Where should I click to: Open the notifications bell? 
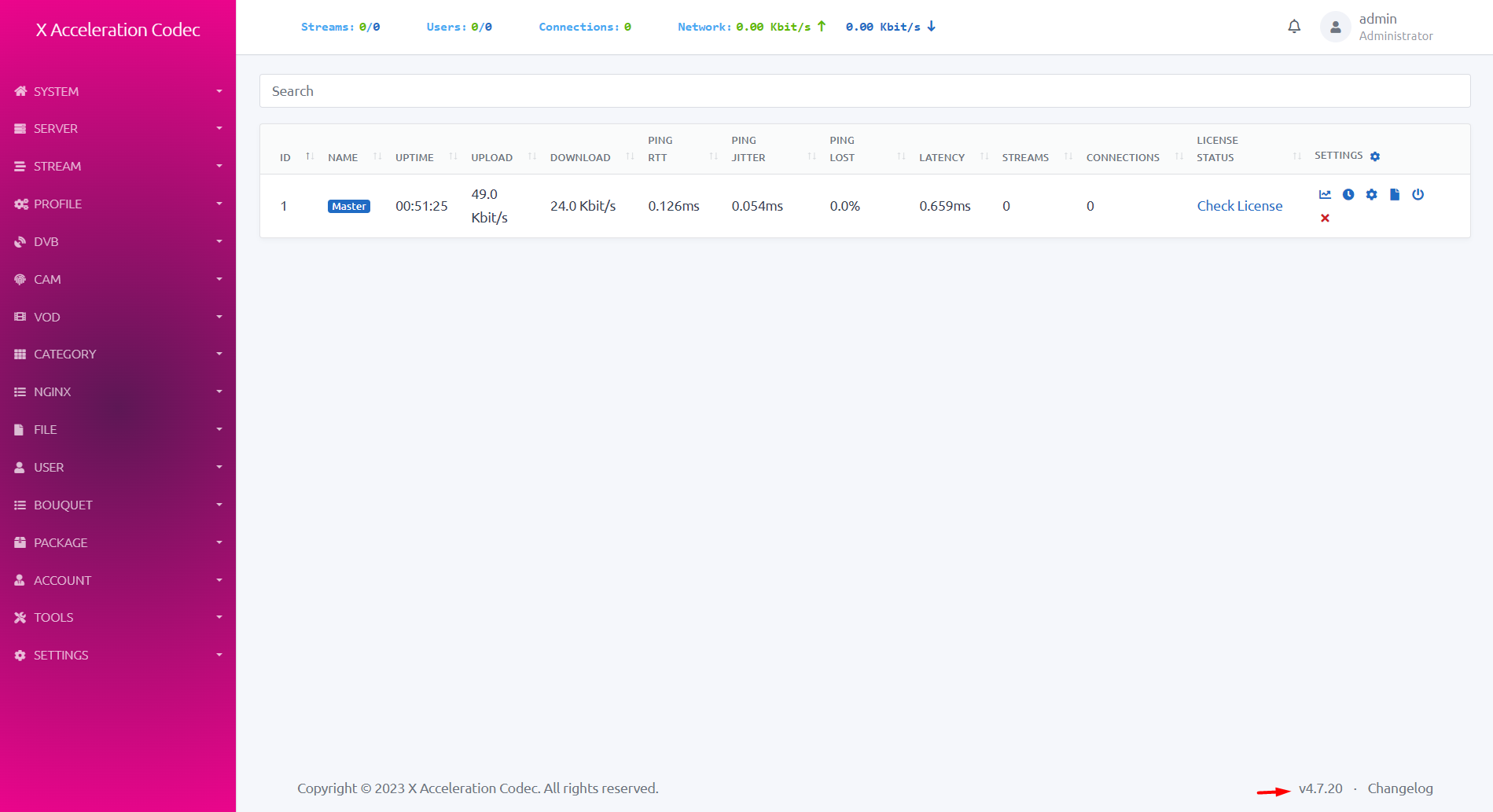(x=1294, y=27)
